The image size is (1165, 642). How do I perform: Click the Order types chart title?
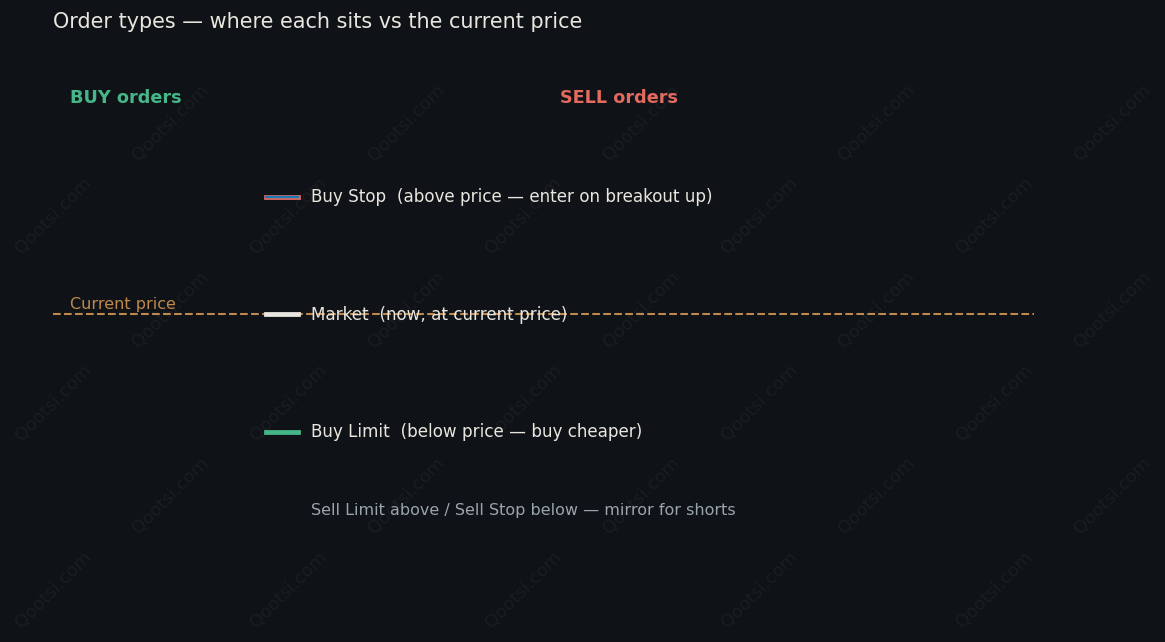click(317, 22)
